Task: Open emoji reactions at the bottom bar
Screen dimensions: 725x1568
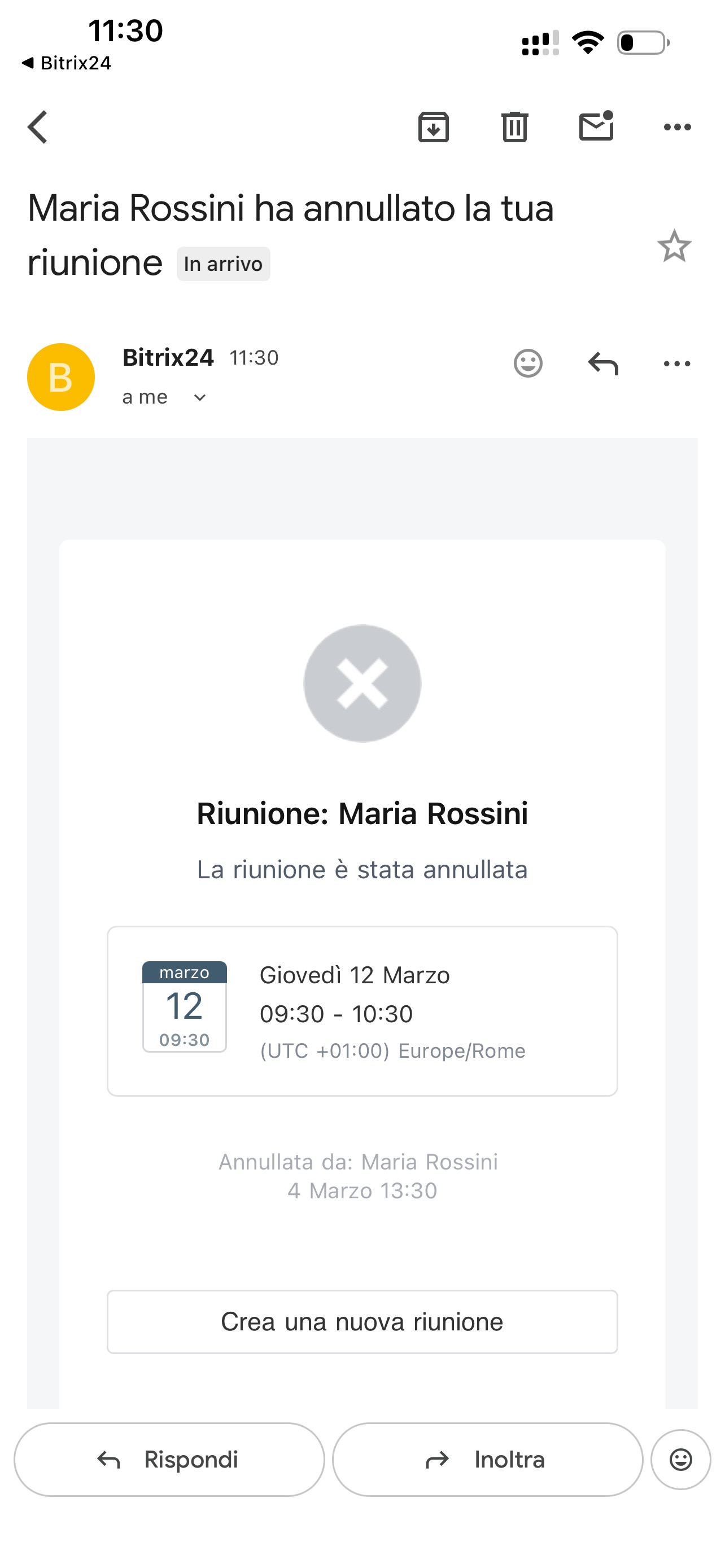Action: point(680,1459)
